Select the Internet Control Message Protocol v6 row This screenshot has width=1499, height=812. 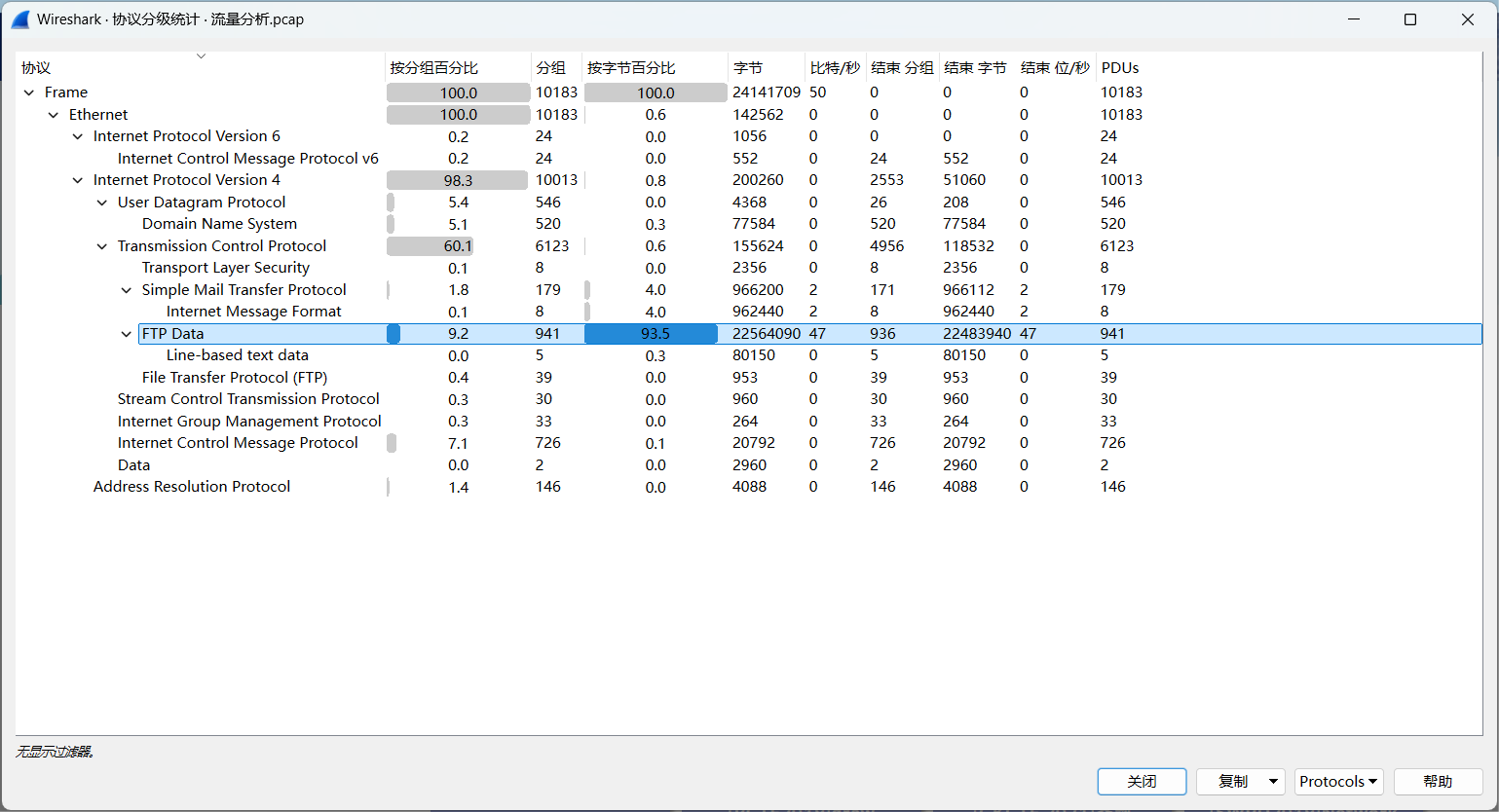point(749,159)
